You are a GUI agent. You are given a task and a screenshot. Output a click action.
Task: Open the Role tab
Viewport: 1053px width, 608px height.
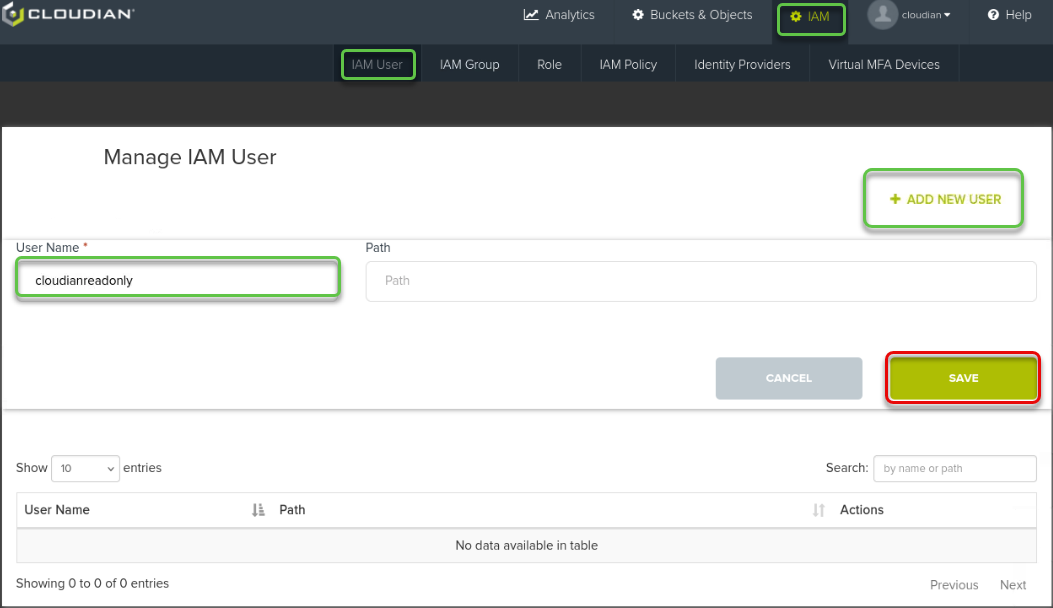pyautogui.click(x=549, y=64)
